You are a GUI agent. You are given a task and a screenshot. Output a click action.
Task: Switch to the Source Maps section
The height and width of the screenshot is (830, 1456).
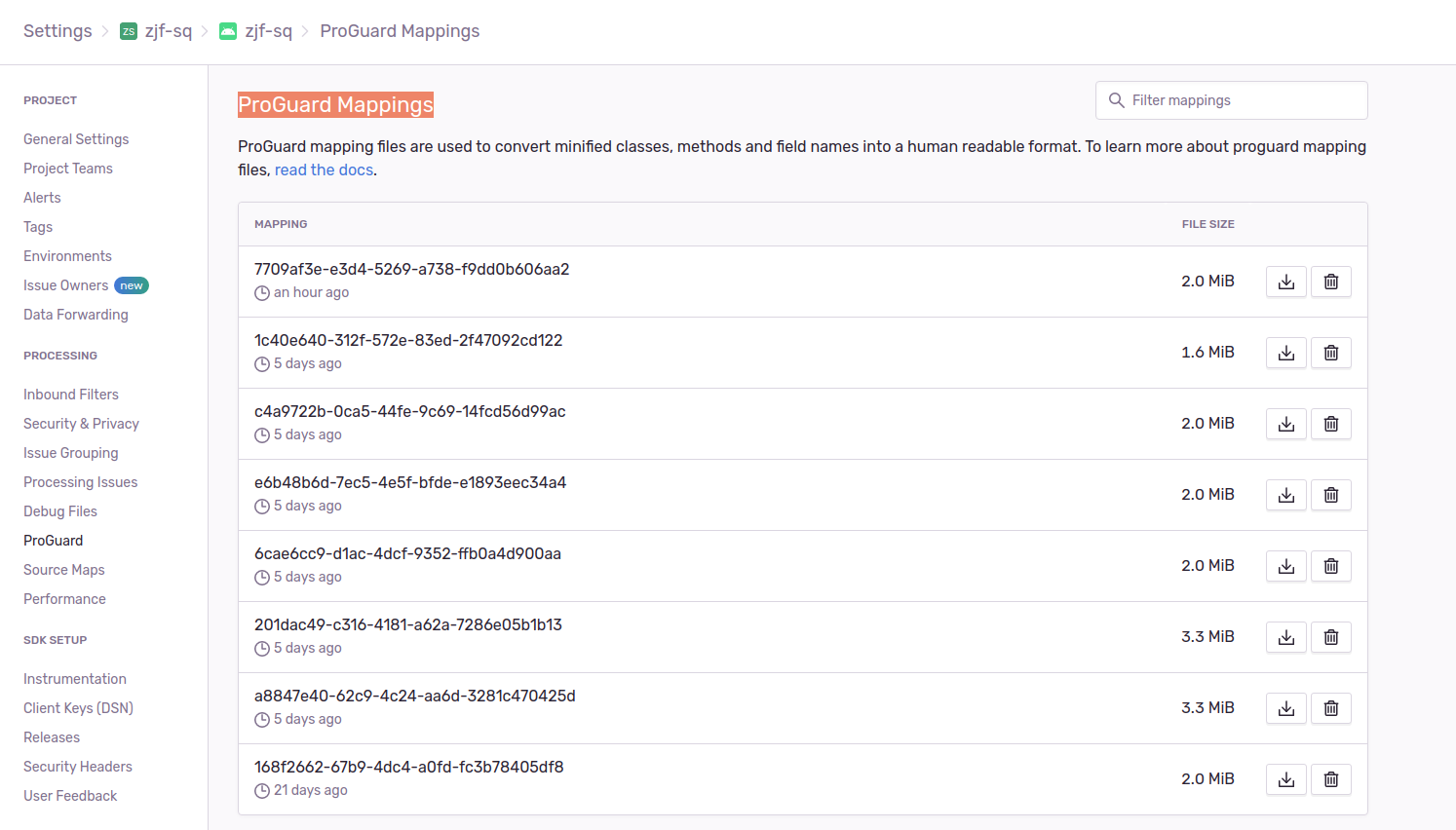click(x=63, y=569)
